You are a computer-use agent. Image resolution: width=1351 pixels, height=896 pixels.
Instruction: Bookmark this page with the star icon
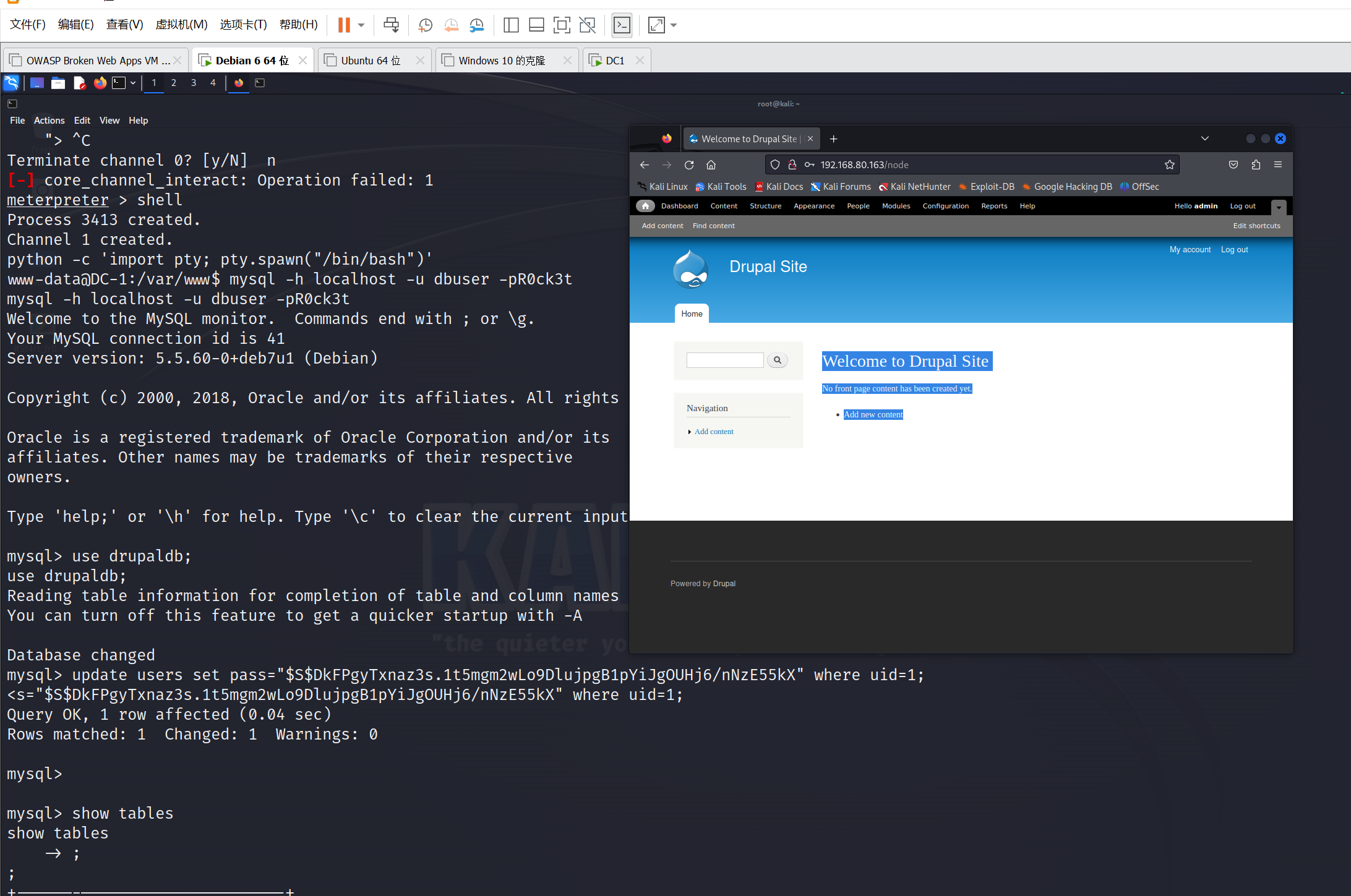pos(1169,164)
